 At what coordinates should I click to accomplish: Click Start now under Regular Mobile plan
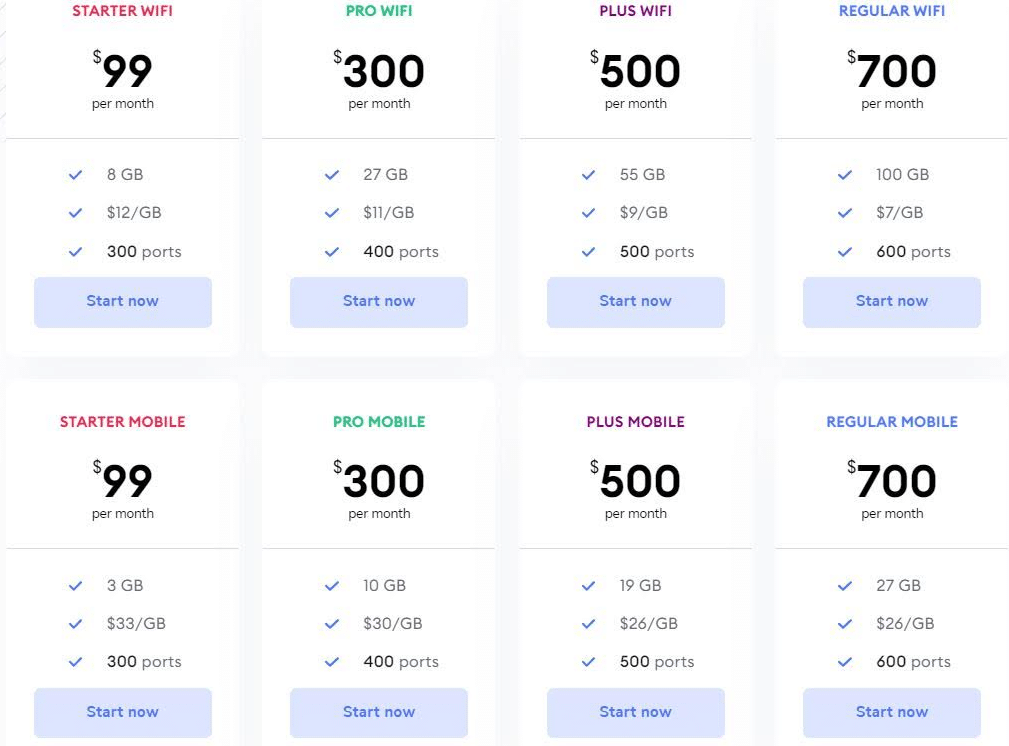tap(891, 713)
